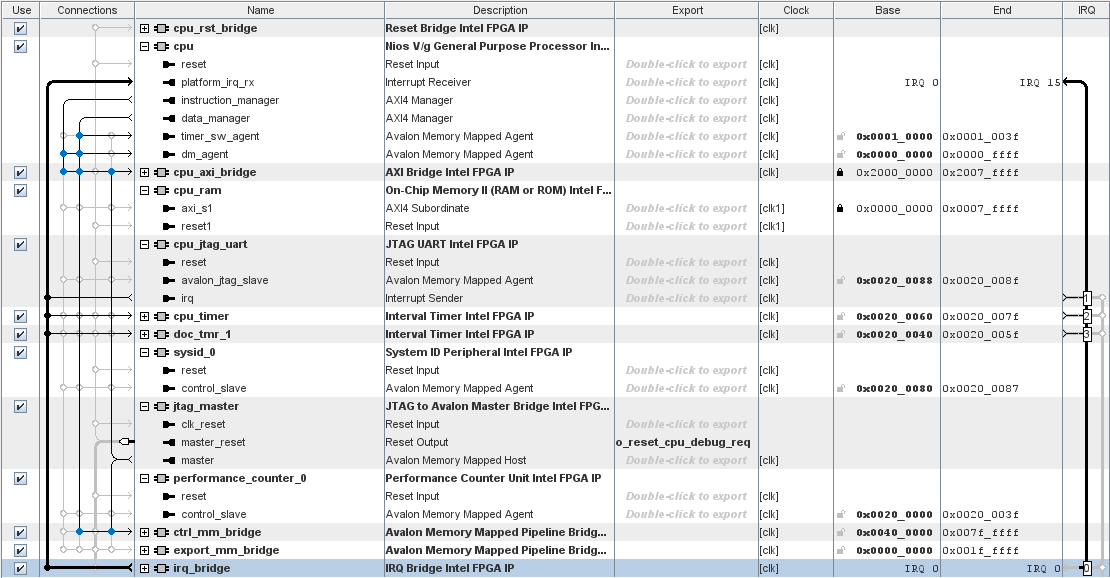Expand the cpu_timer tree node
Viewport: 1110px width, 578px height.
pyautogui.click(x=145, y=317)
